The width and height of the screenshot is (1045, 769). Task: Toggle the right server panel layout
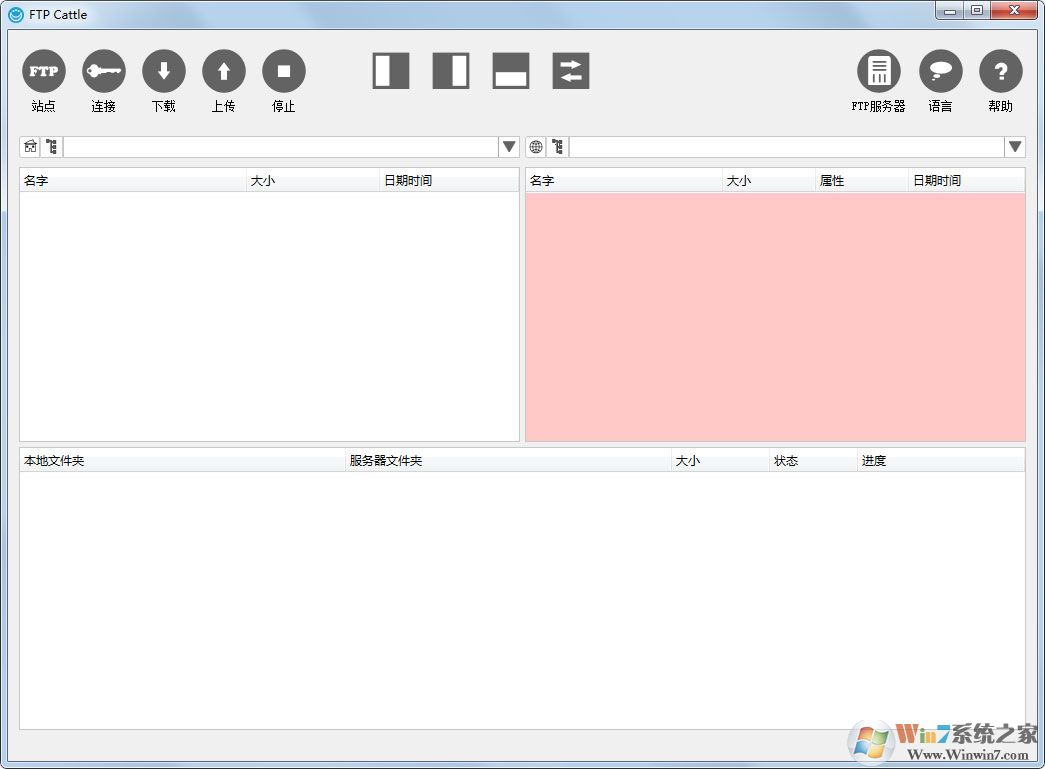click(451, 71)
